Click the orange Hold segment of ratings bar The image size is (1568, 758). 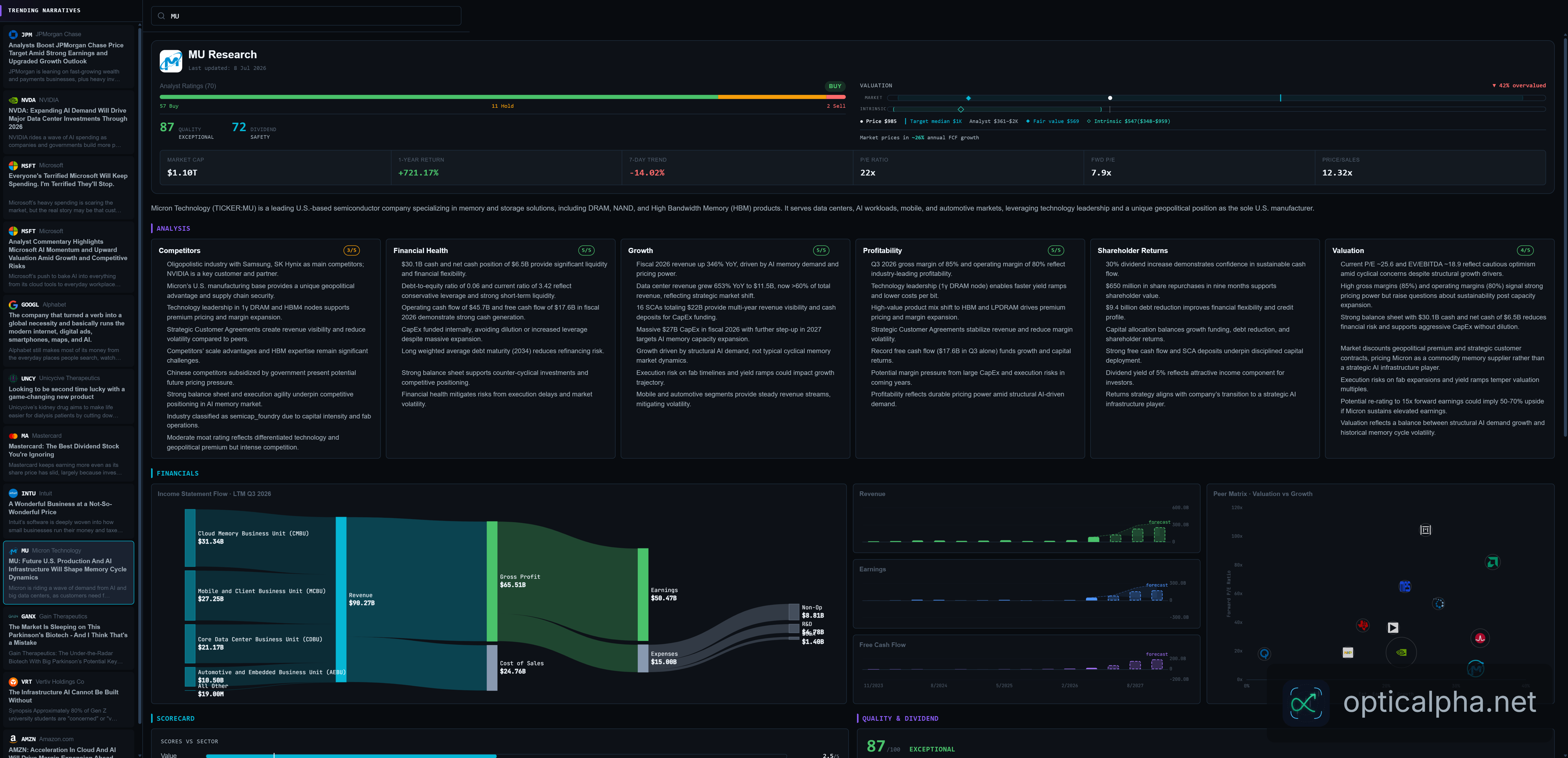(x=772, y=97)
